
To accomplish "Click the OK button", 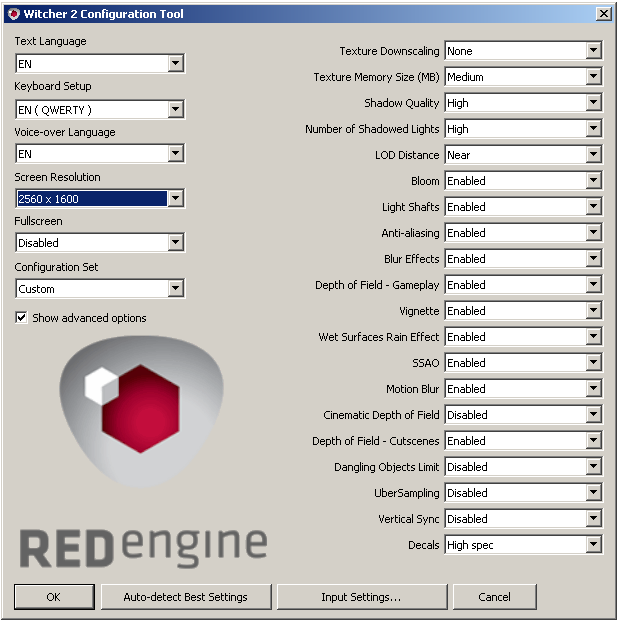I will click(x=54, y=597).
